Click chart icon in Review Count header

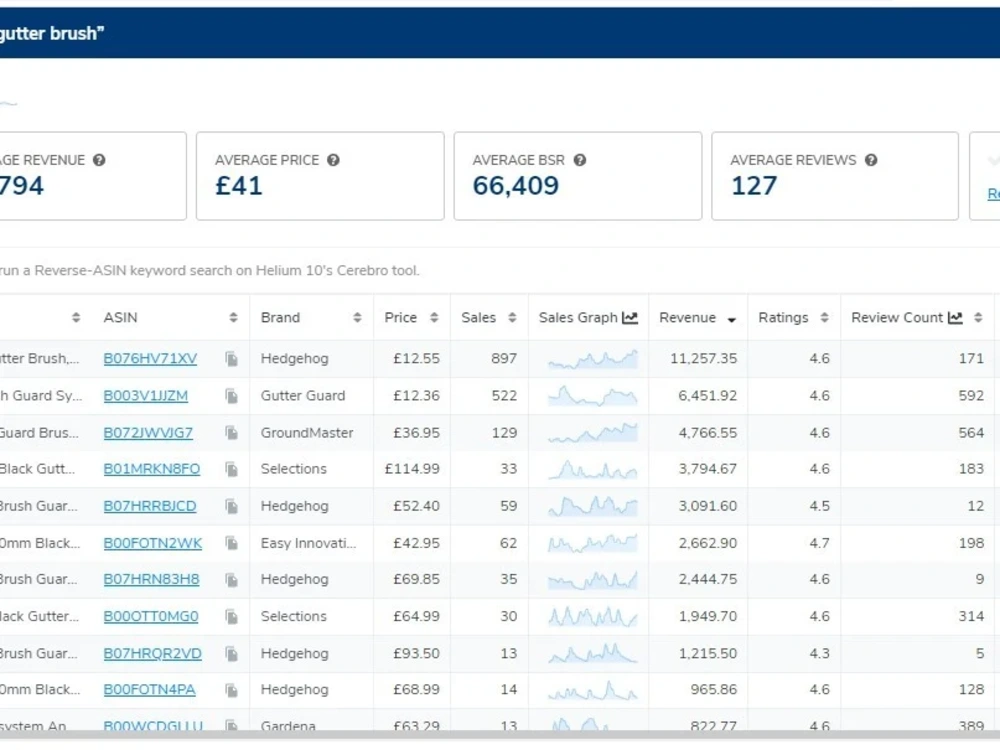tap(955, 318)
